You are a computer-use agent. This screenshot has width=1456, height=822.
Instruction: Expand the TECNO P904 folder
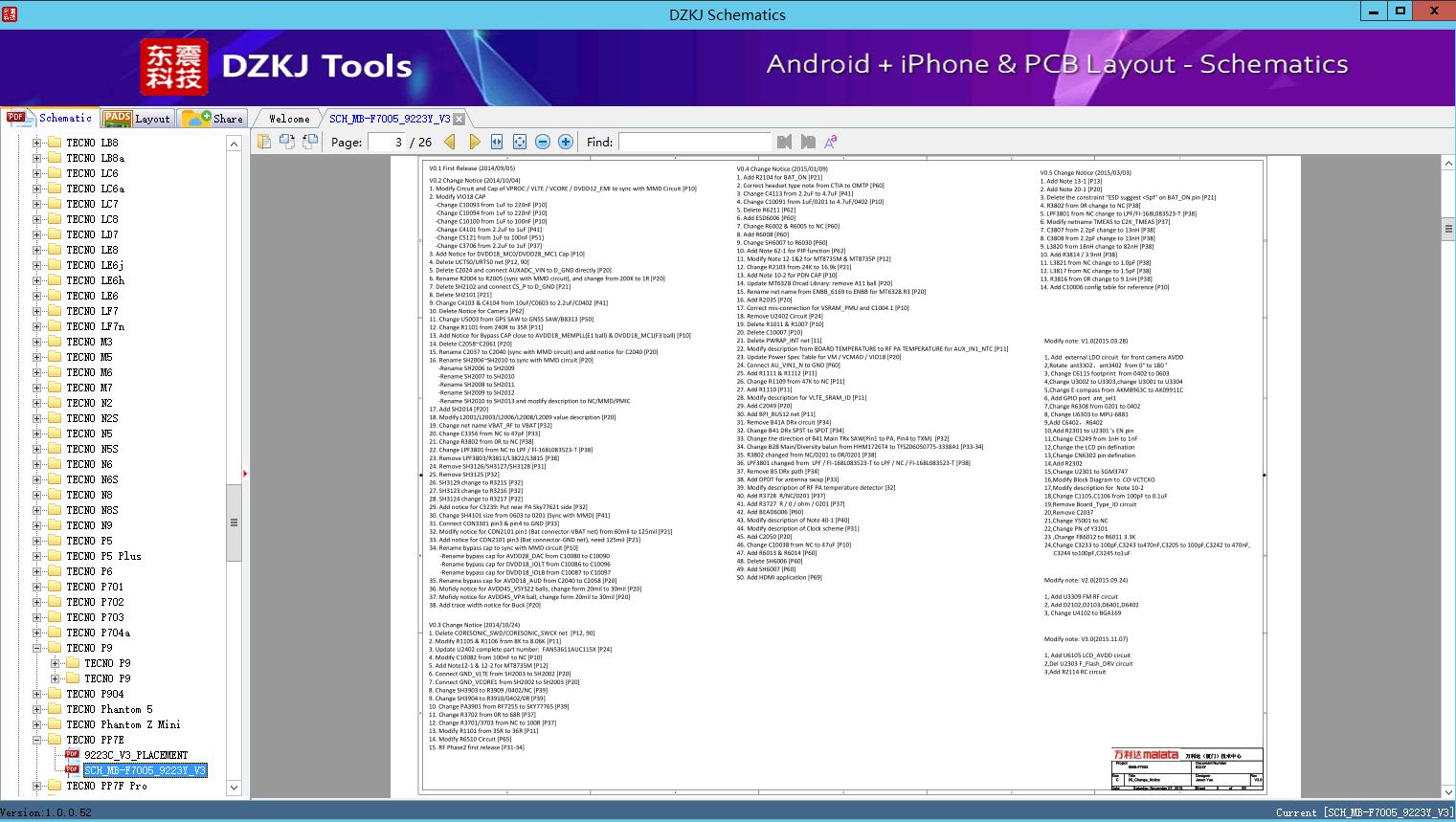(36, 694)
